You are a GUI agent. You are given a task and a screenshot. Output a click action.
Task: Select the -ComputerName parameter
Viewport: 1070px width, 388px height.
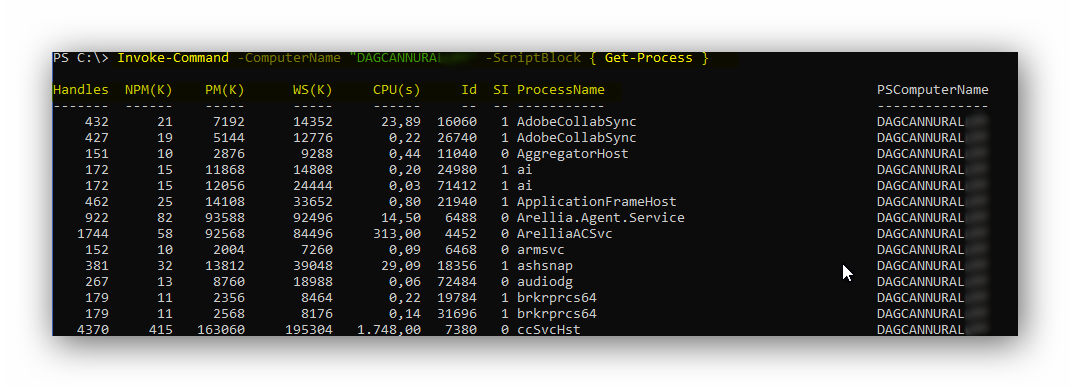click(x=289, y=58)
